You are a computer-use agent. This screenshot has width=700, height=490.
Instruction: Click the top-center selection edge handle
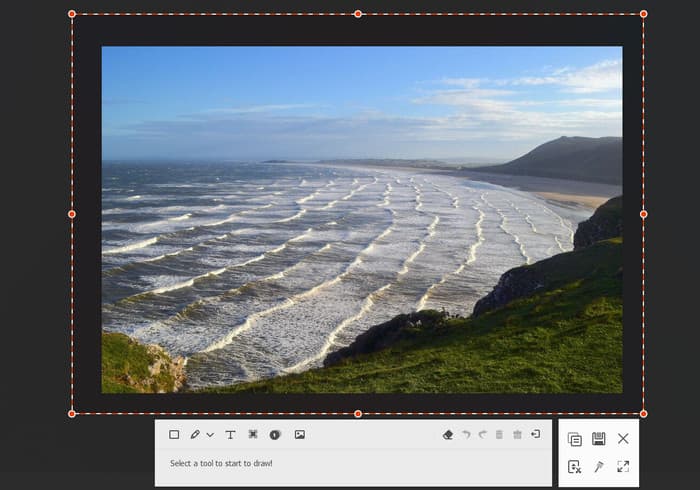pyautogui.click(x=358, y=14)
